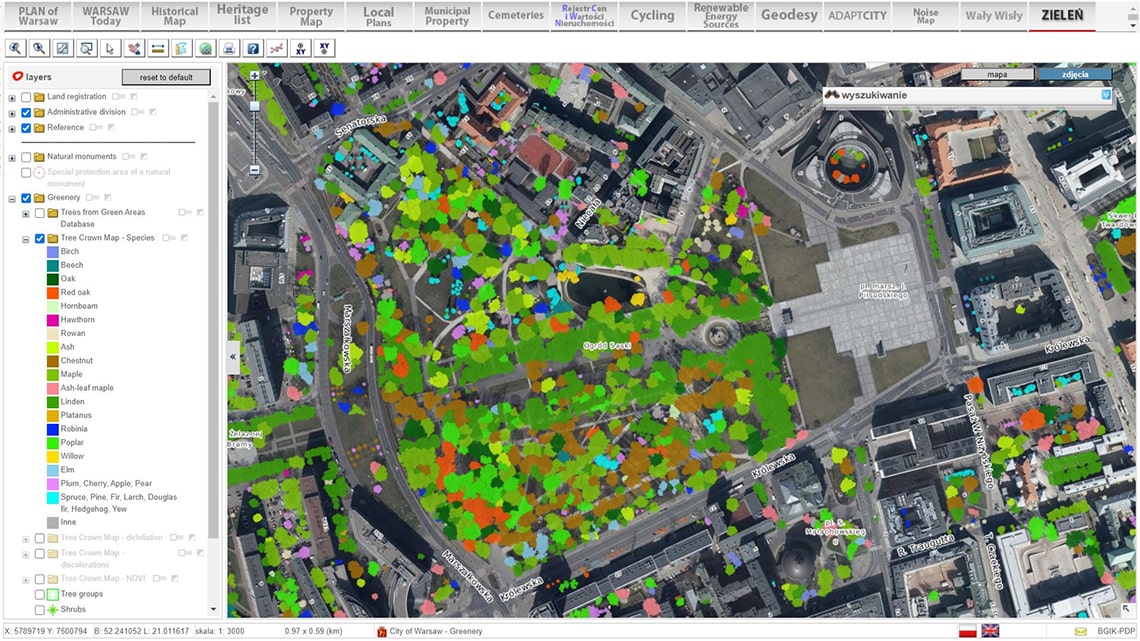Image resolution: width=1140 pixels, height=641 pixels.
Task: Click the binoculars search icon
Action: pyautogui.click(x=832, y=95)
